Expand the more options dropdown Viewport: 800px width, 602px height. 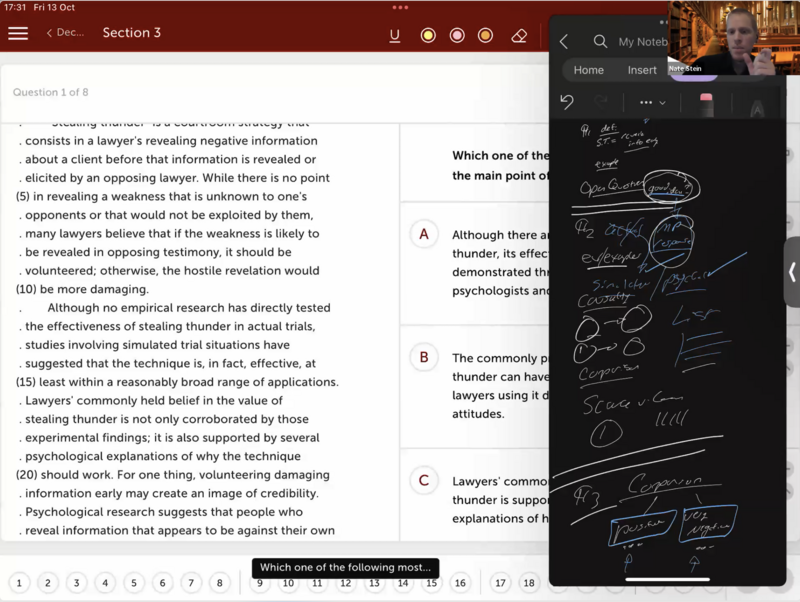(x=652, y=102)
